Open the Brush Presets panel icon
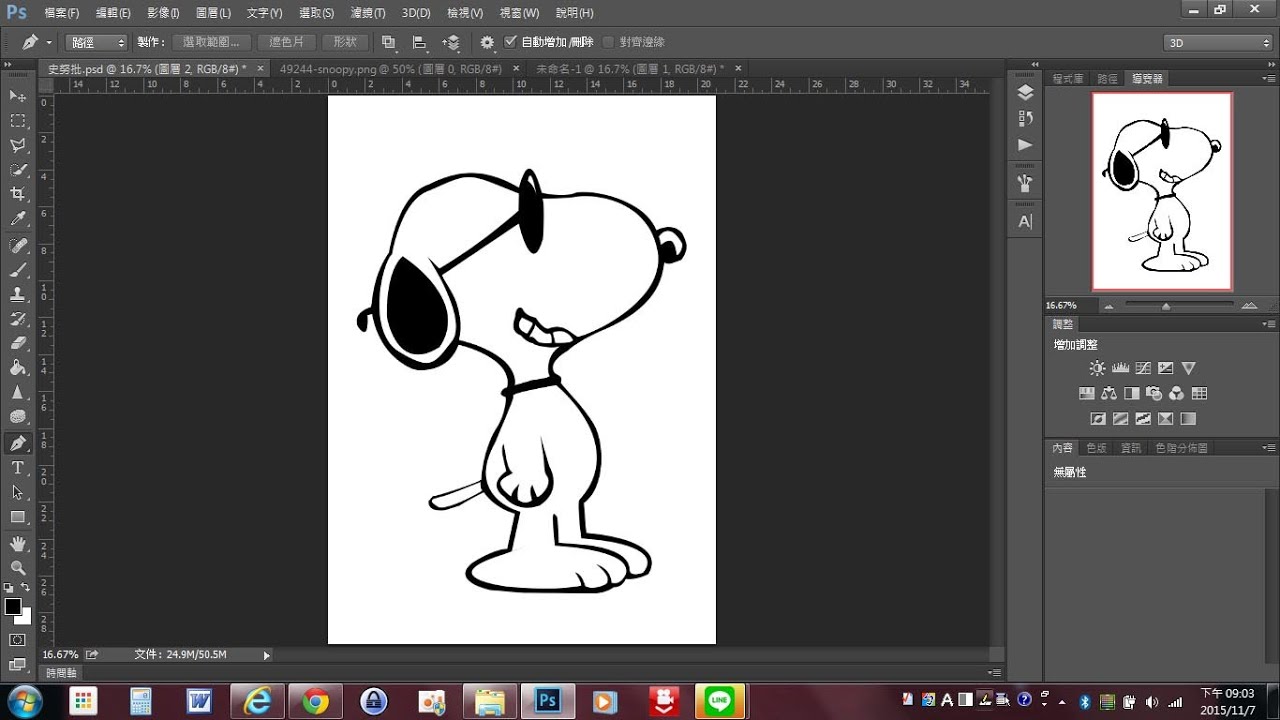 [1025, 183]
